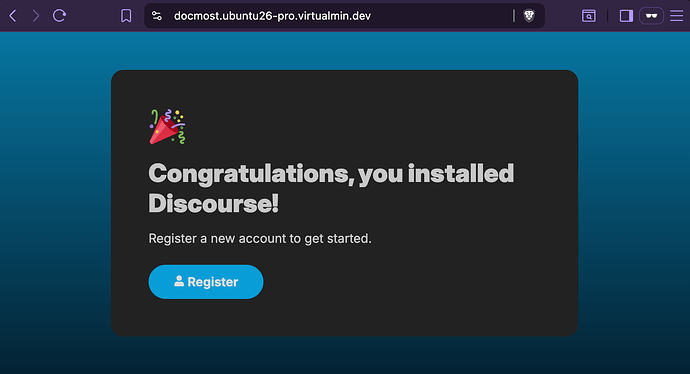Click the private window sunglasses icon
Viewport: 690px width, 374px height.
(651, 16)
